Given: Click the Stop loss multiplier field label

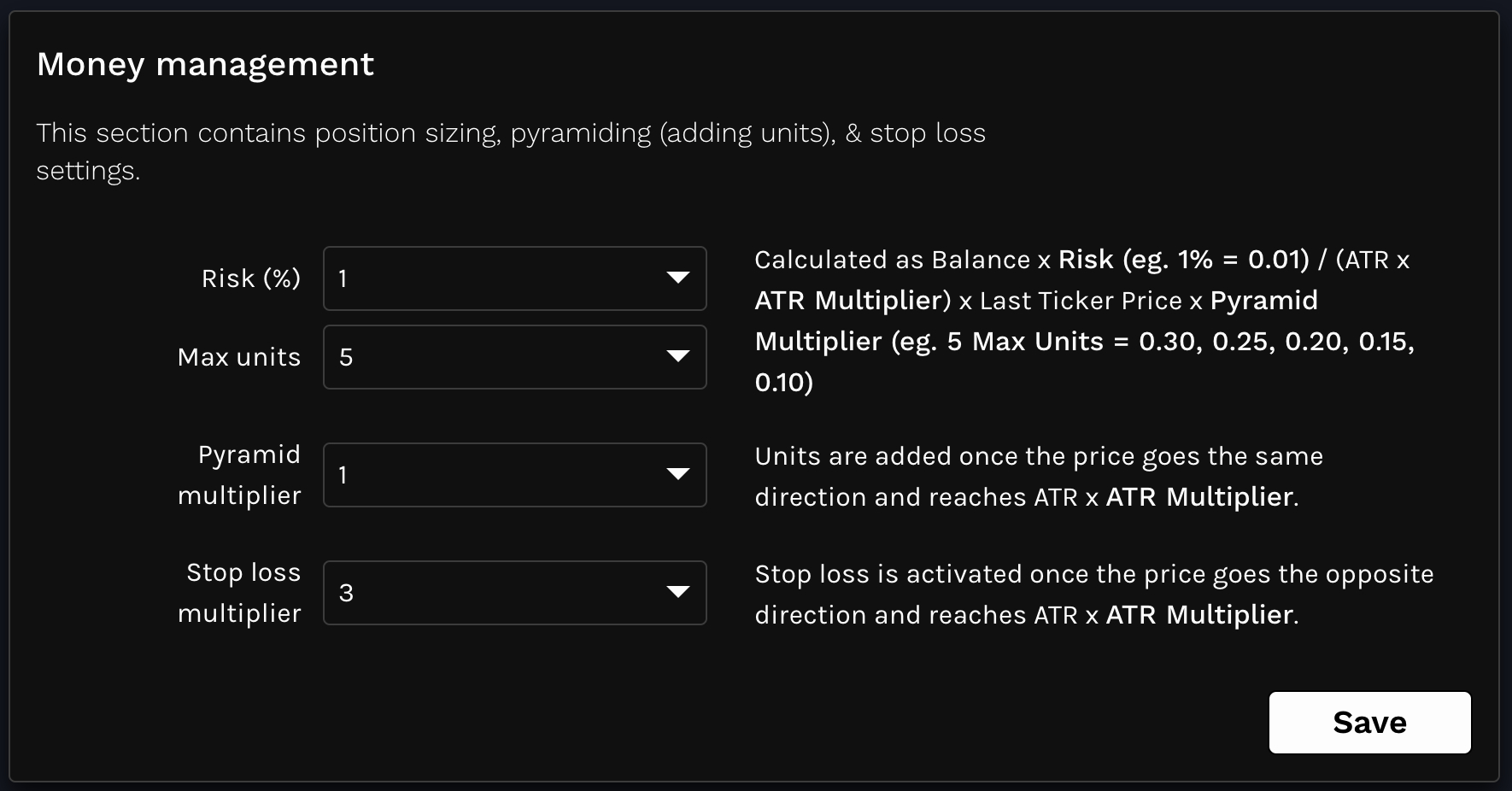Looking at the screenshot, I should coord(240,593).
